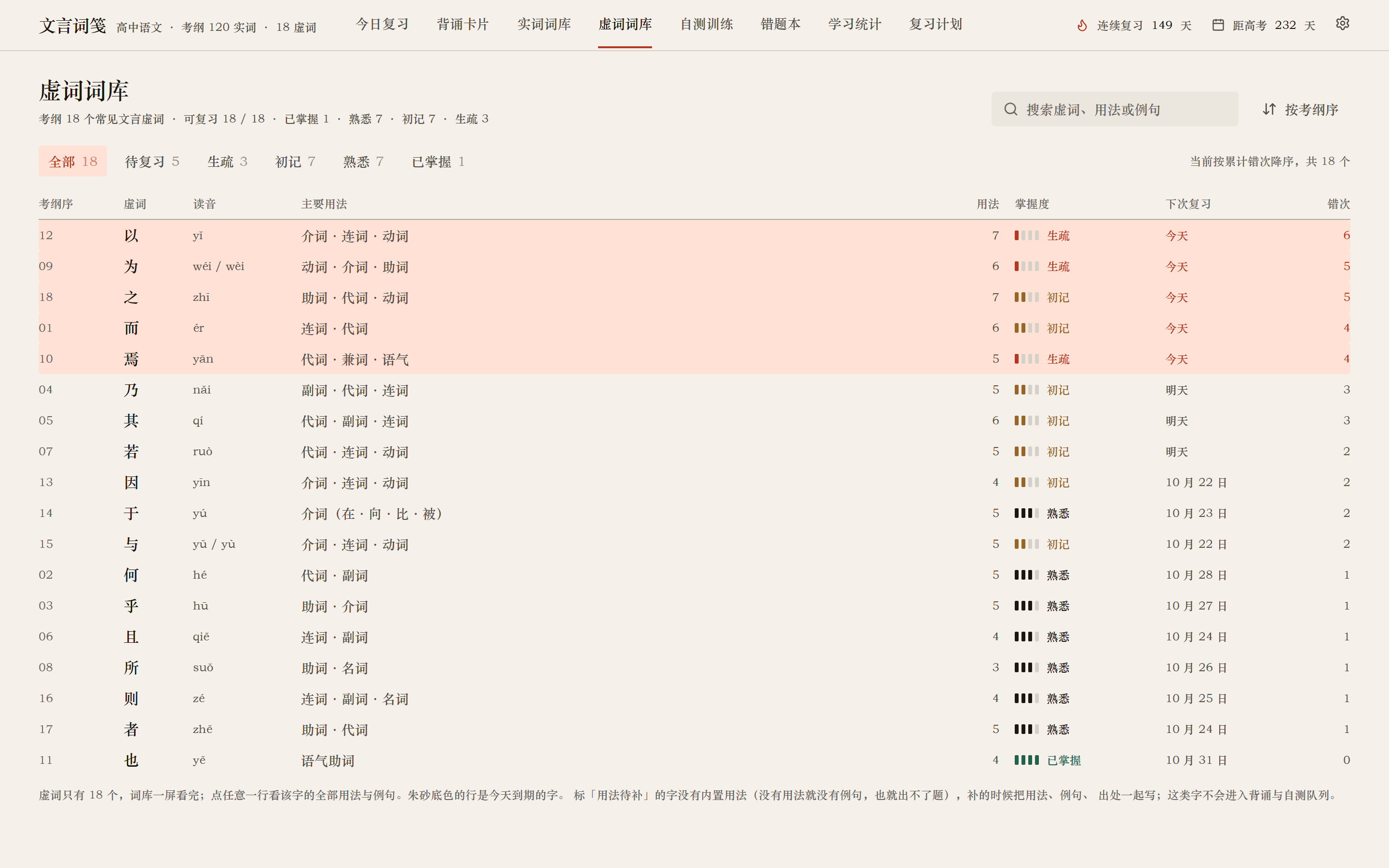
Task: Click the 错次 column header
Action: (1338, 204)
